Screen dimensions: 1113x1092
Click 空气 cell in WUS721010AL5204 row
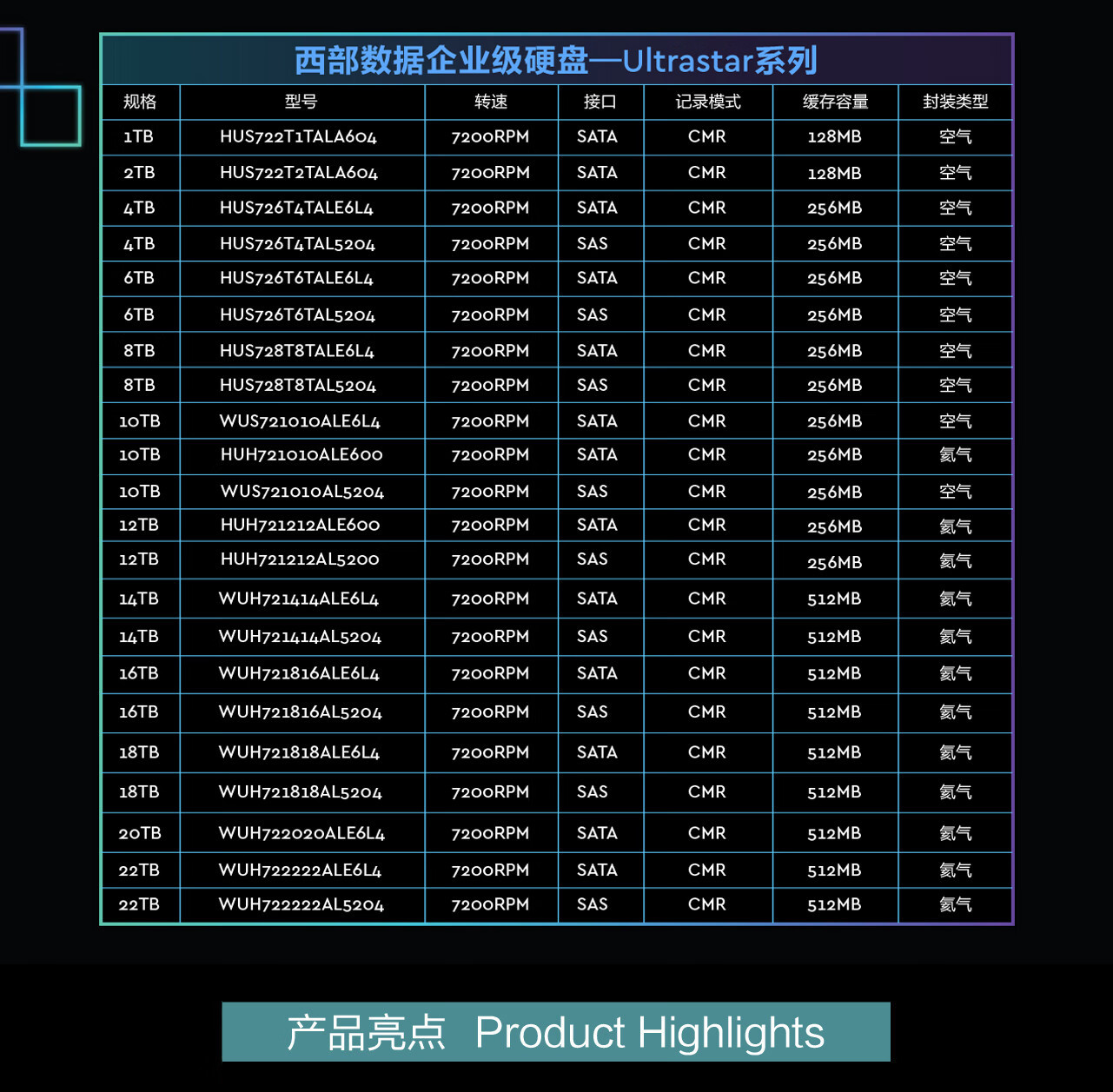[x=956, y=492]
